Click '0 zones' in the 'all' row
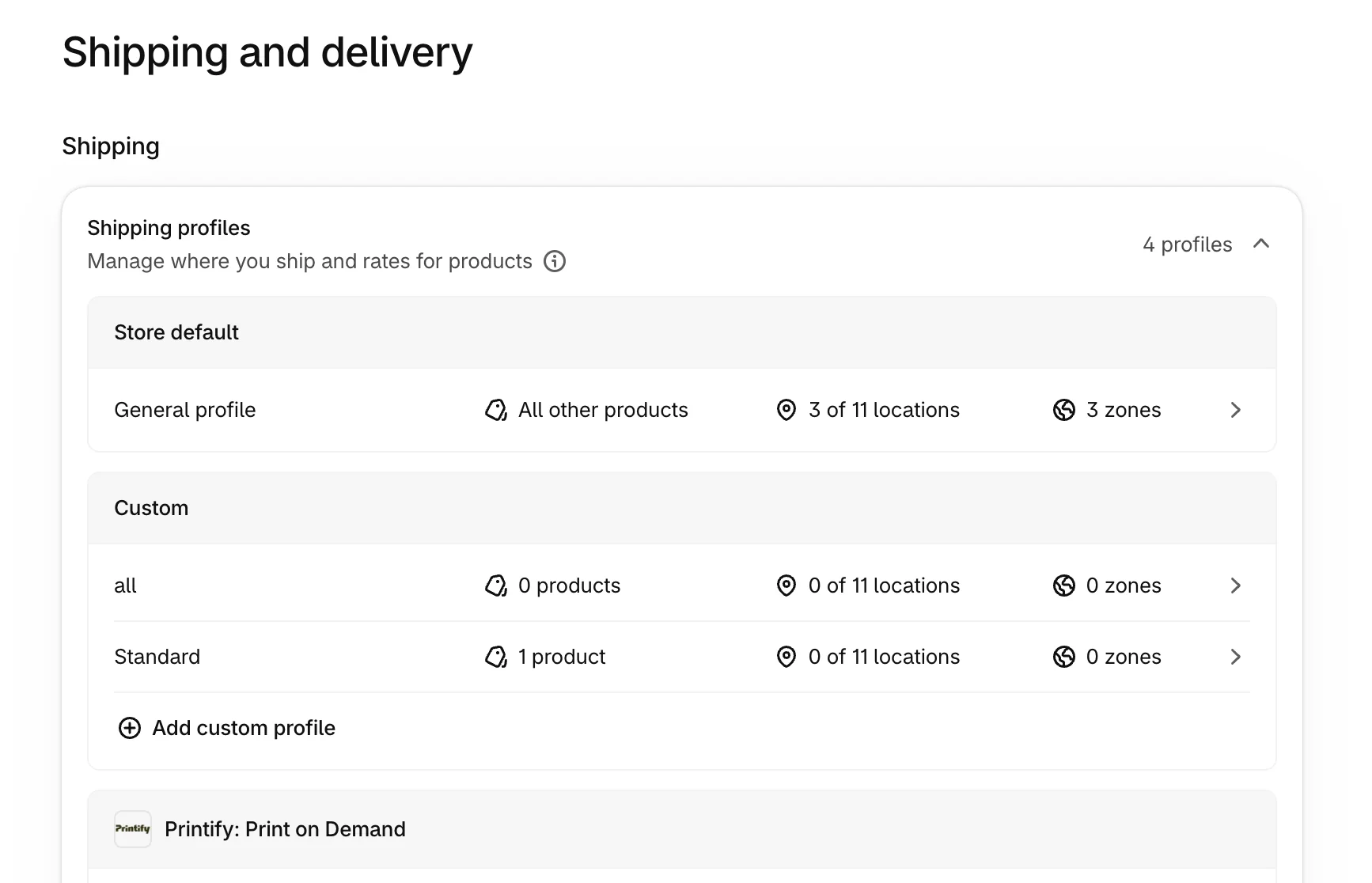1372x883 pixels. click(1124, 586)
